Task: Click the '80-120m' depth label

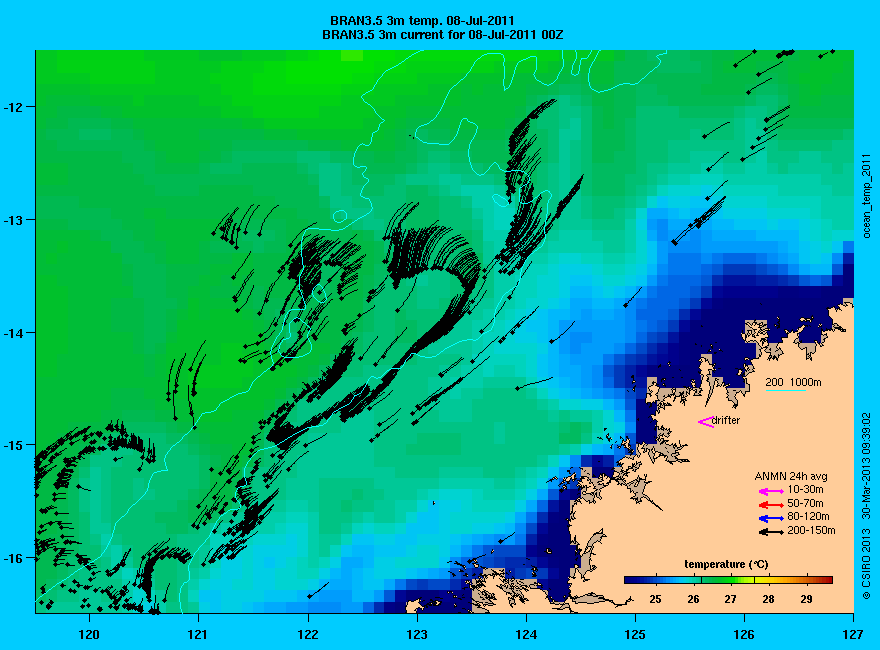Action: 808,516
